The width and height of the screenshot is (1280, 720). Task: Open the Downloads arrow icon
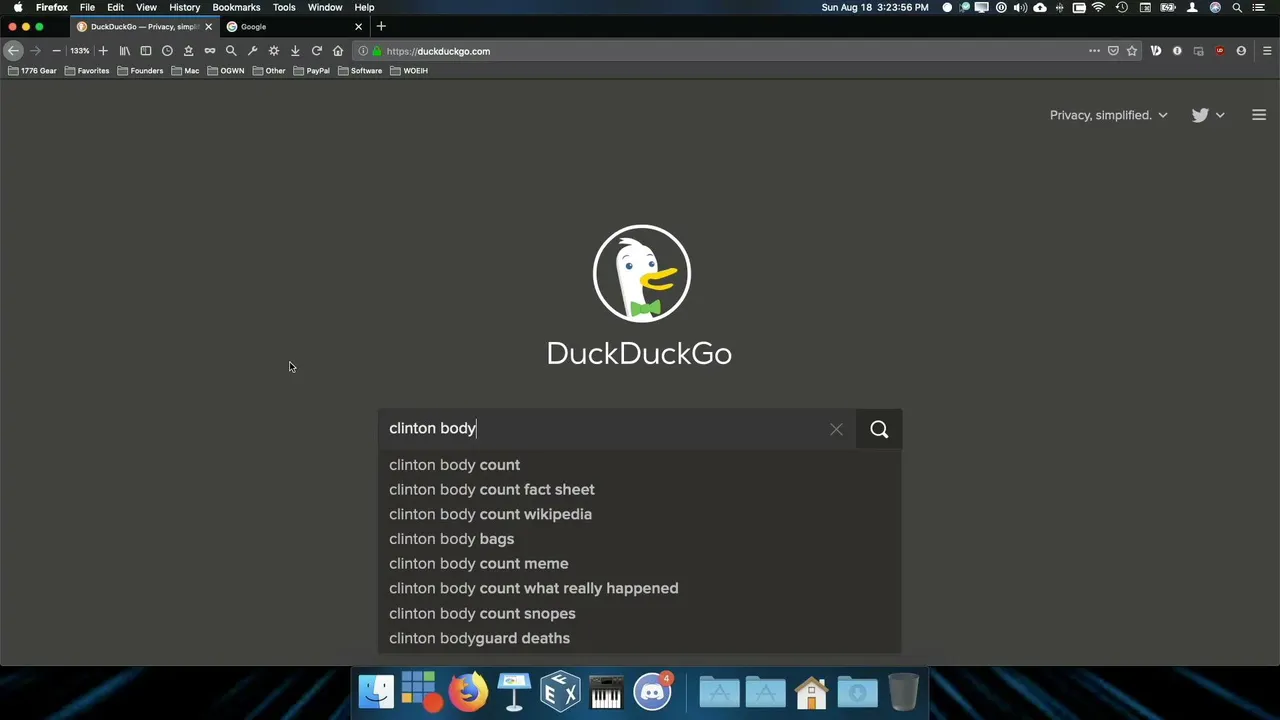[x=295, y=51]
